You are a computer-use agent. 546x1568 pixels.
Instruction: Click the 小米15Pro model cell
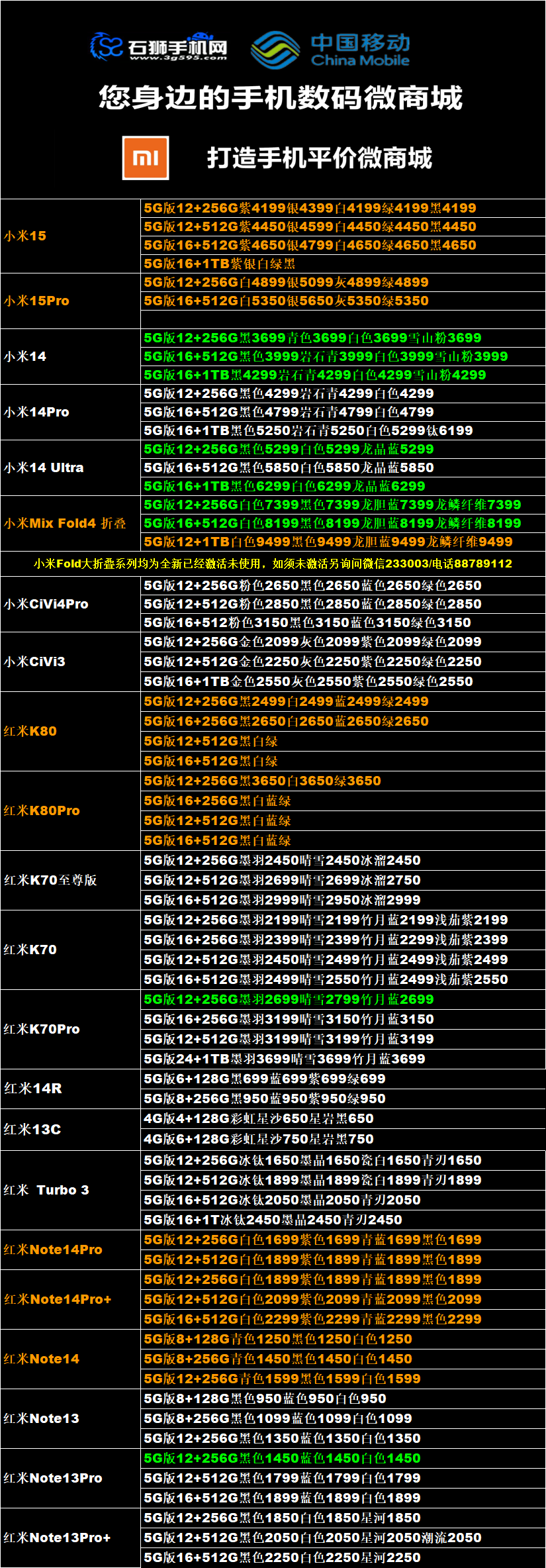coord(71,301)
